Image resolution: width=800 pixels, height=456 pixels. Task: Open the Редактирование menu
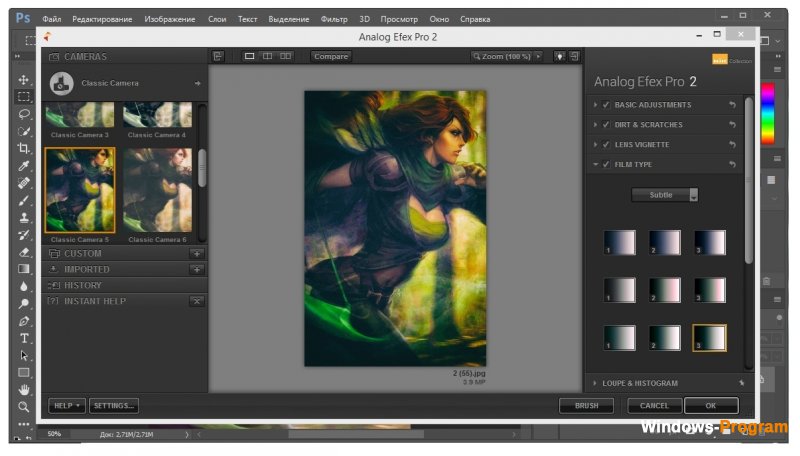(x=102, y=19)
